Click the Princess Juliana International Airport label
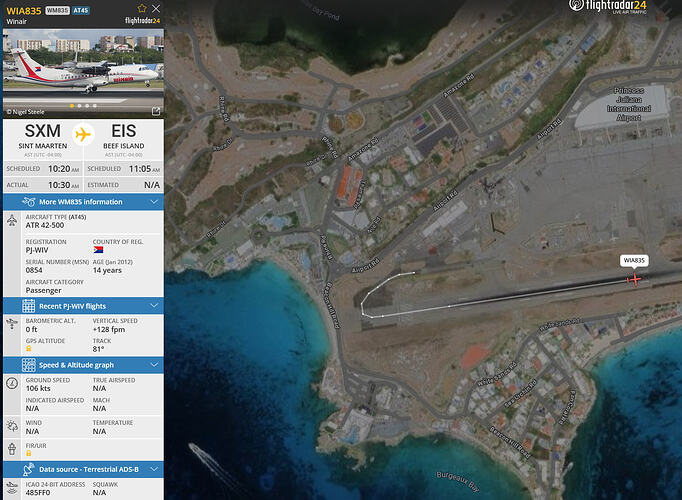Screen dimensions: 682x500 coord(629,104)
